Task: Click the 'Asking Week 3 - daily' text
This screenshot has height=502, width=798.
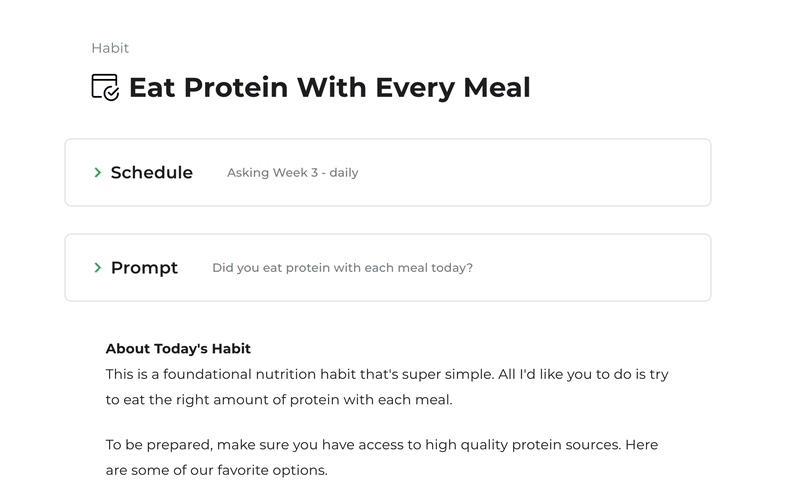Action: point(293,173)
